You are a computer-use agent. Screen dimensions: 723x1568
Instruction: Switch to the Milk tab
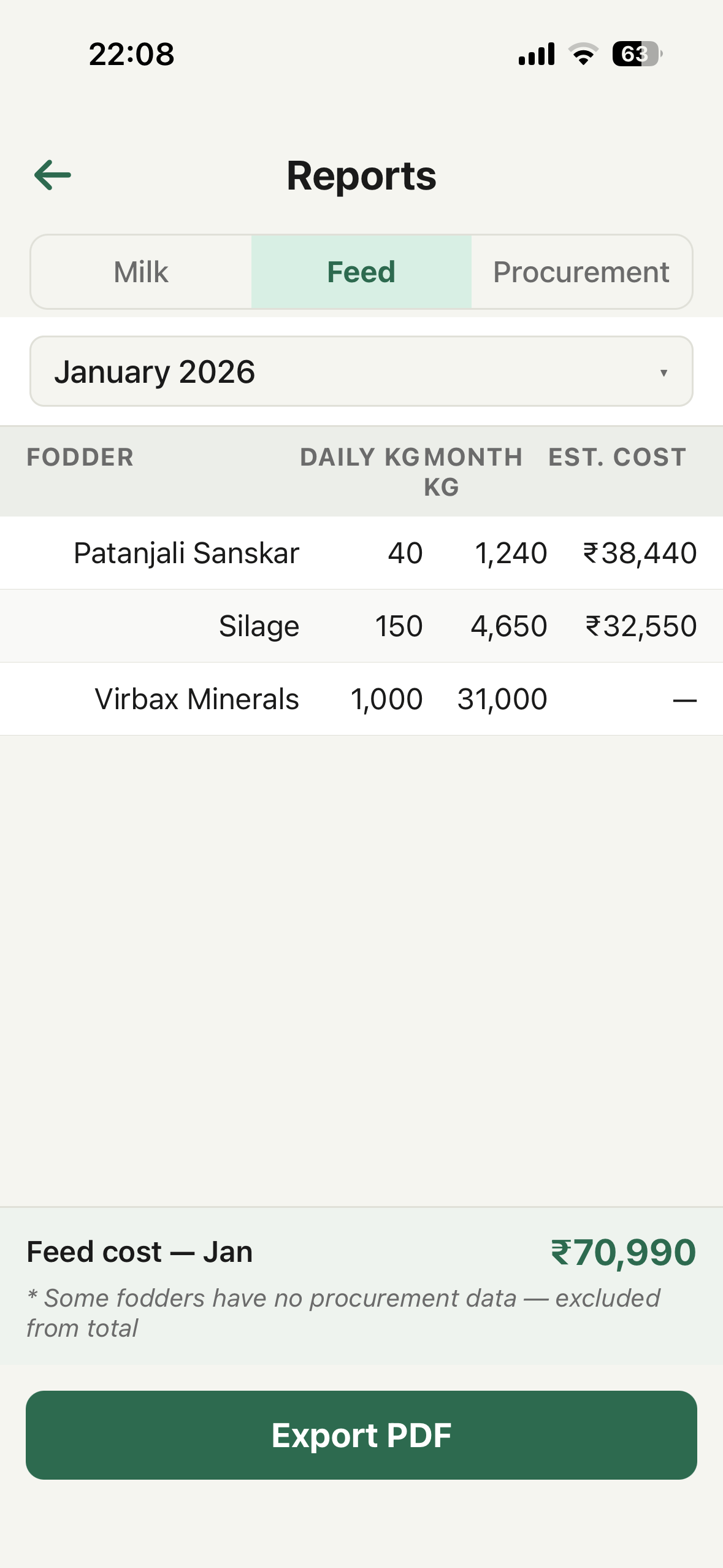(x=141, y=272)
